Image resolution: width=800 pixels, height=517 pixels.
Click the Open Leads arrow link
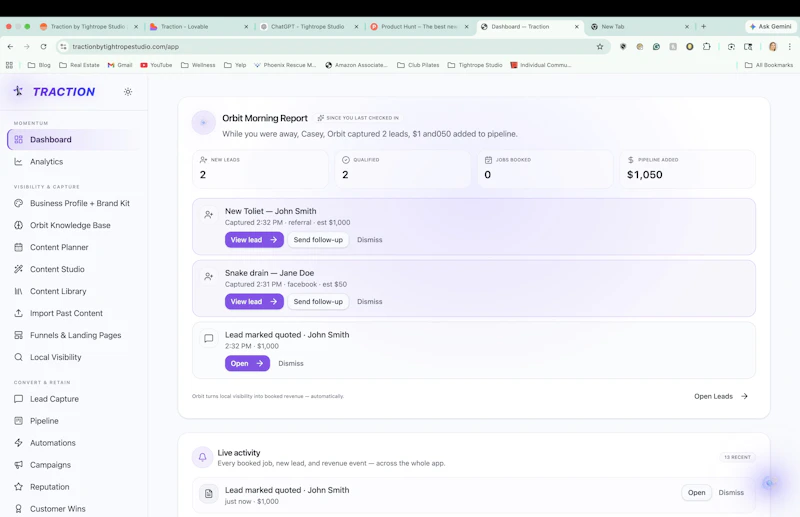[x=720, y=396]
